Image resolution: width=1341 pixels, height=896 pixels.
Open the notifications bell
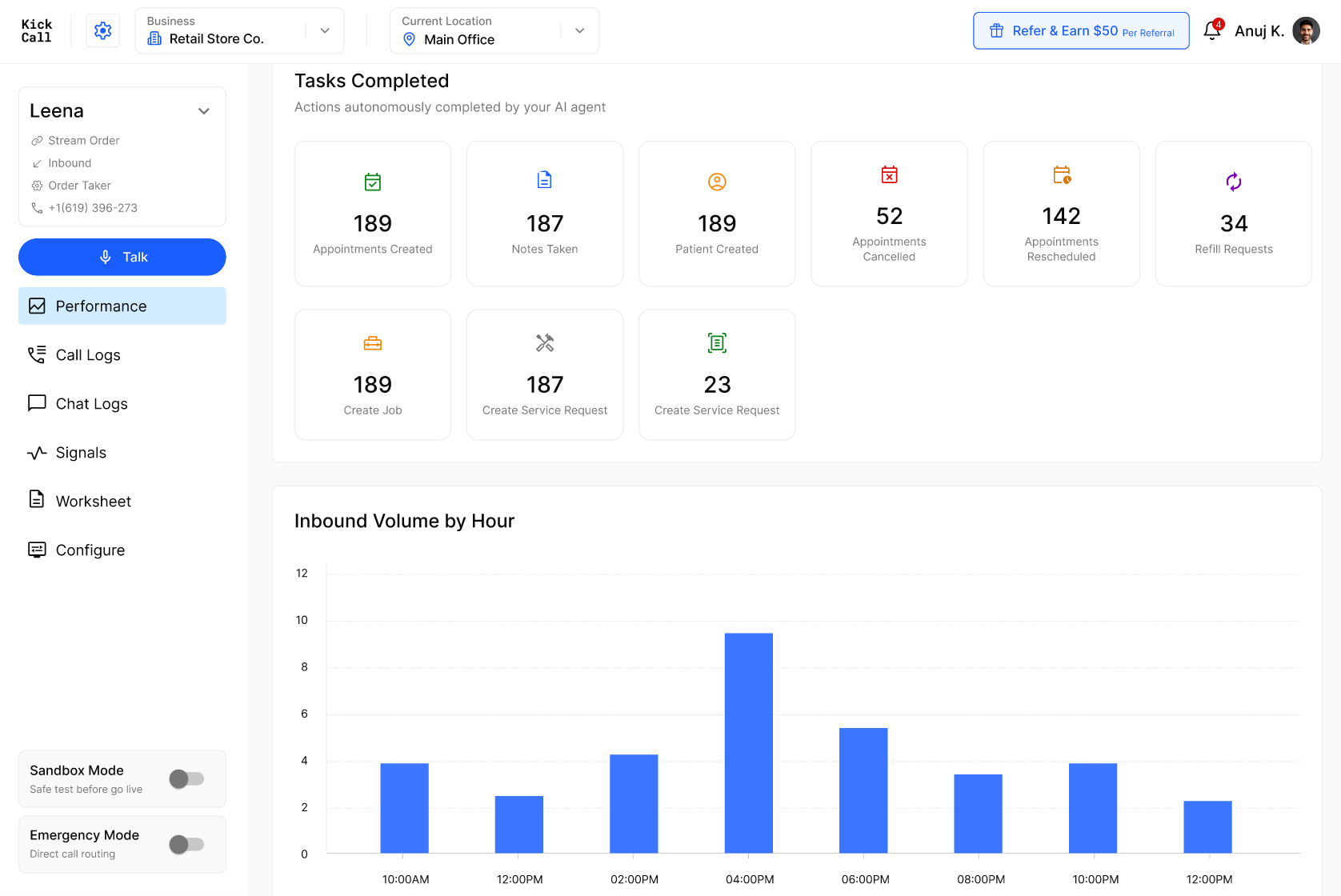[1212, 30]
